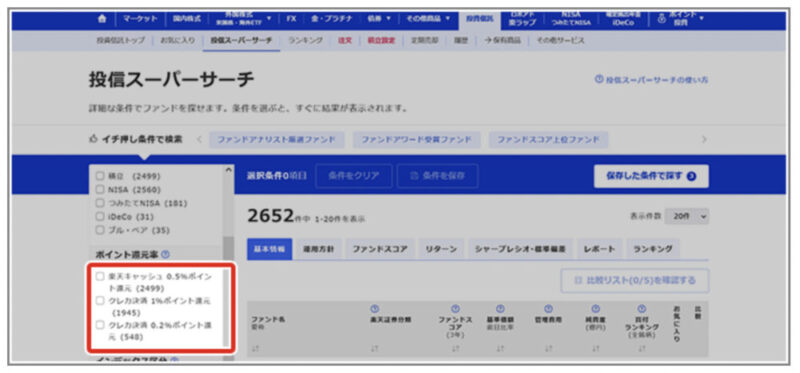Check クレカ決済 1%ポイント還元 checkbox
The width and height of the screenshot is (800, 373).
click(100, 300)
